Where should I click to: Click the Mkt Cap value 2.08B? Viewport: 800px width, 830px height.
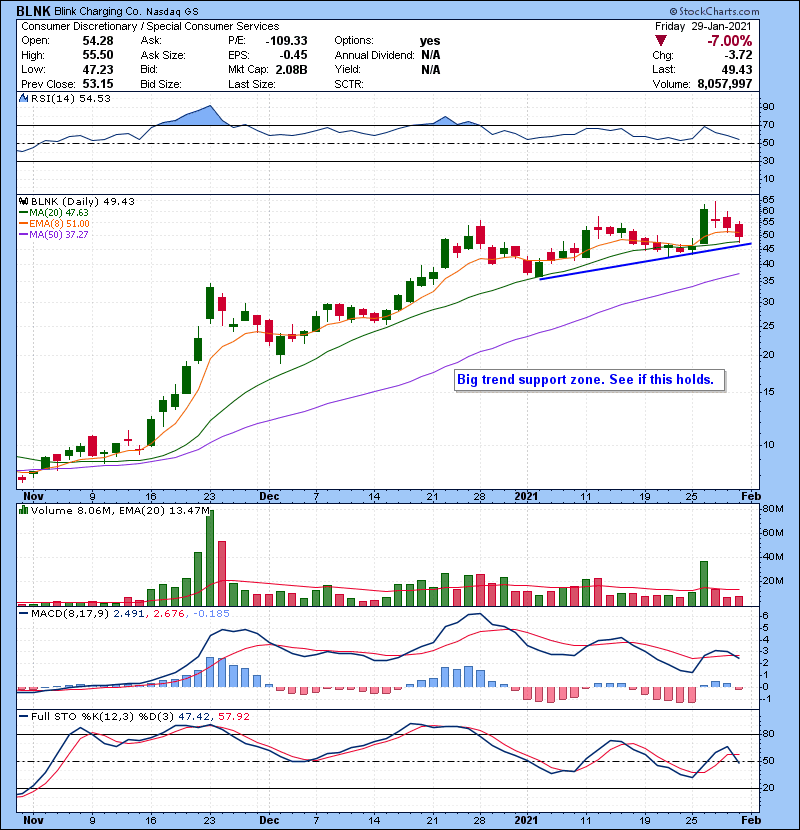pyautogui.click(x=291, y=69)
